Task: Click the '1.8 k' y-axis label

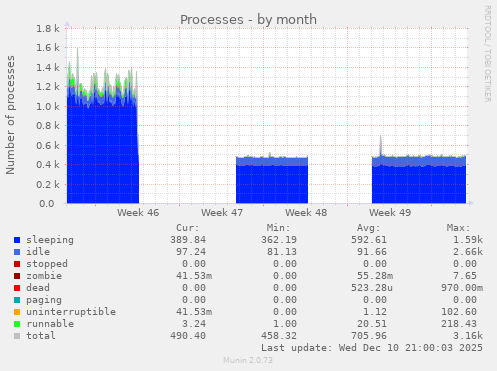Action: coord(48,29)
